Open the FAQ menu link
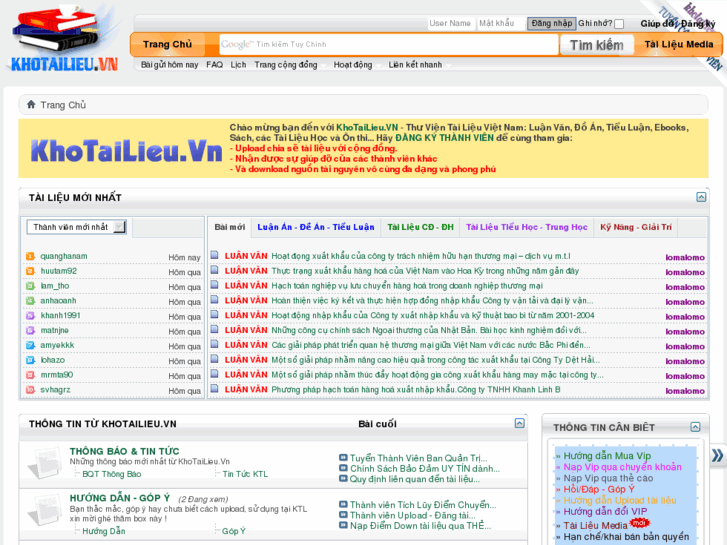 (x=214, y=65)
